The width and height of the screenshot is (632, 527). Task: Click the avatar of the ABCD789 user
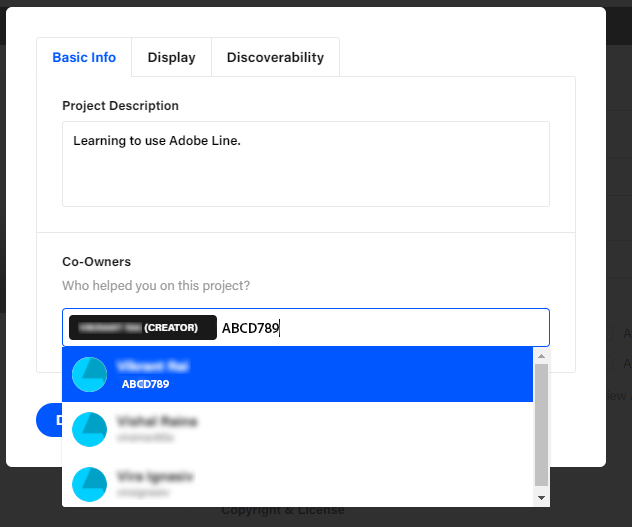tap(90, 374)
